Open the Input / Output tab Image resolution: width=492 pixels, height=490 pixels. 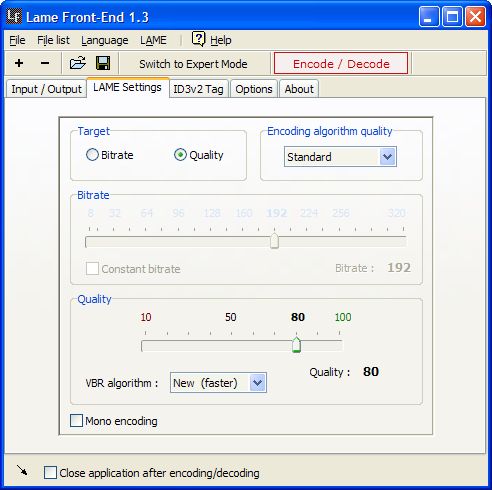click(x=46, y=89)
